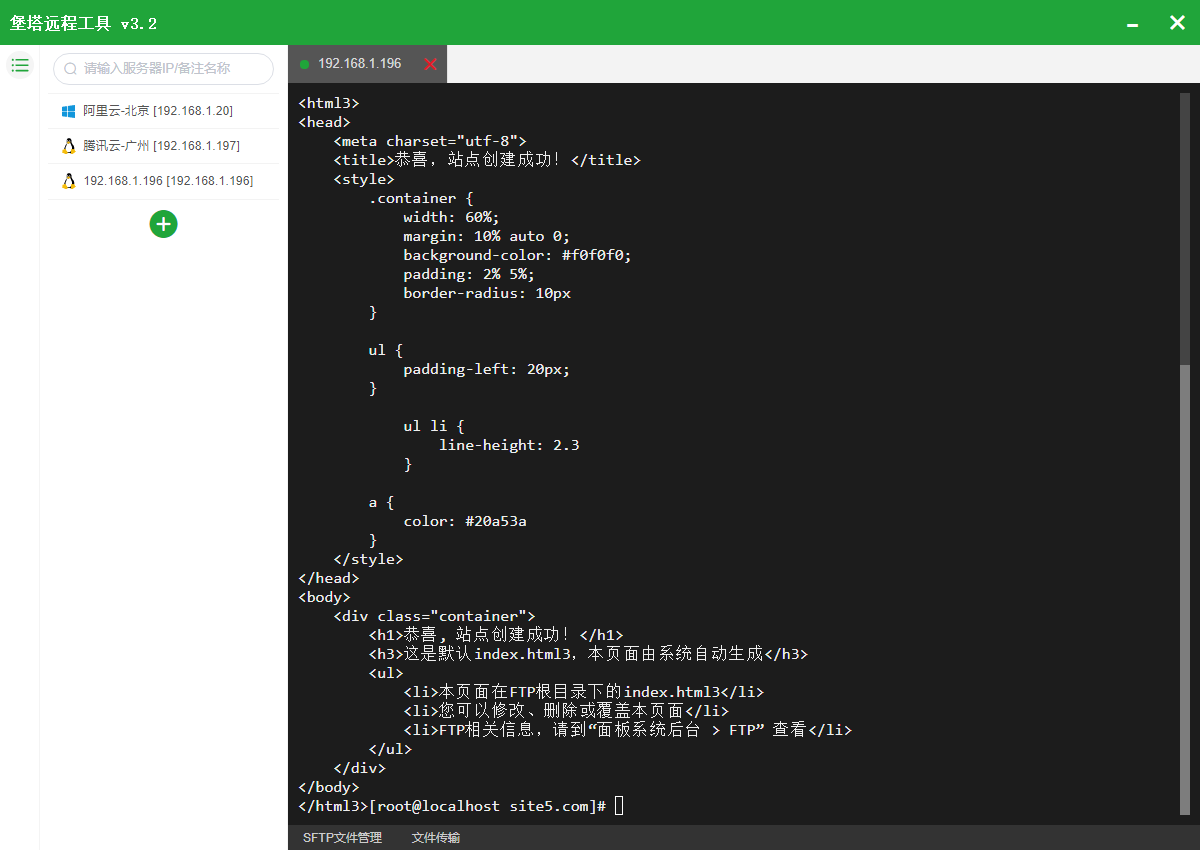
Task: Open the SFTP文件管理 panel
Action: click(x=342, y=838)
